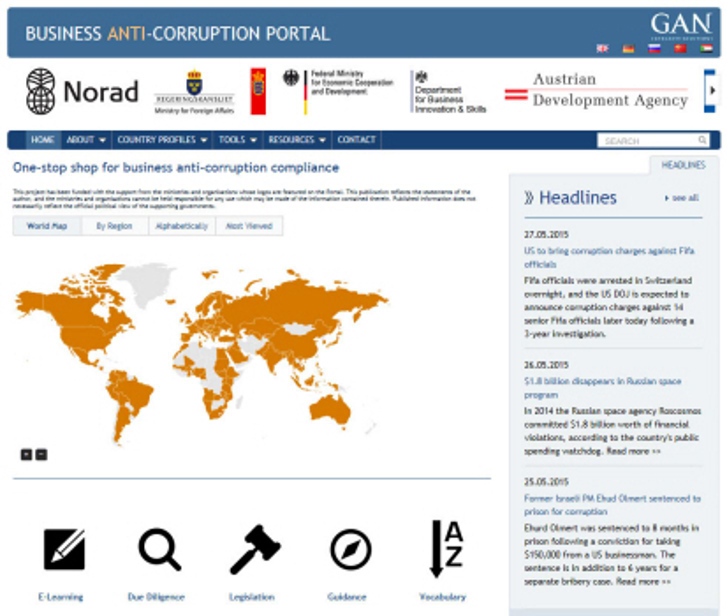The height and width of the screenshot is (616, 727).
Task: Switch to the By Region tab
Action: pos(114,226)
